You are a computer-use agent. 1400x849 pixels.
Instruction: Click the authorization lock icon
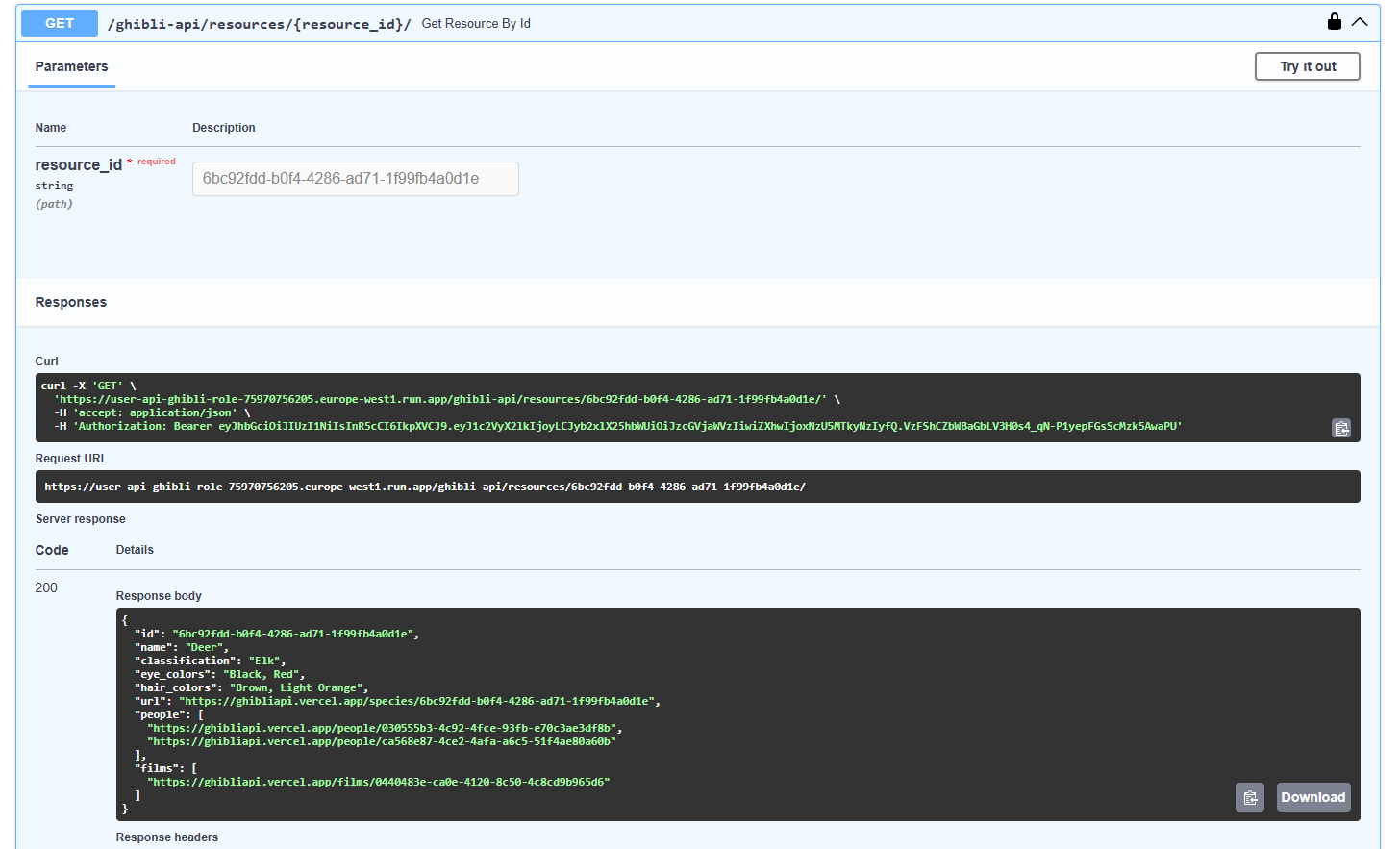point(1334,21)
